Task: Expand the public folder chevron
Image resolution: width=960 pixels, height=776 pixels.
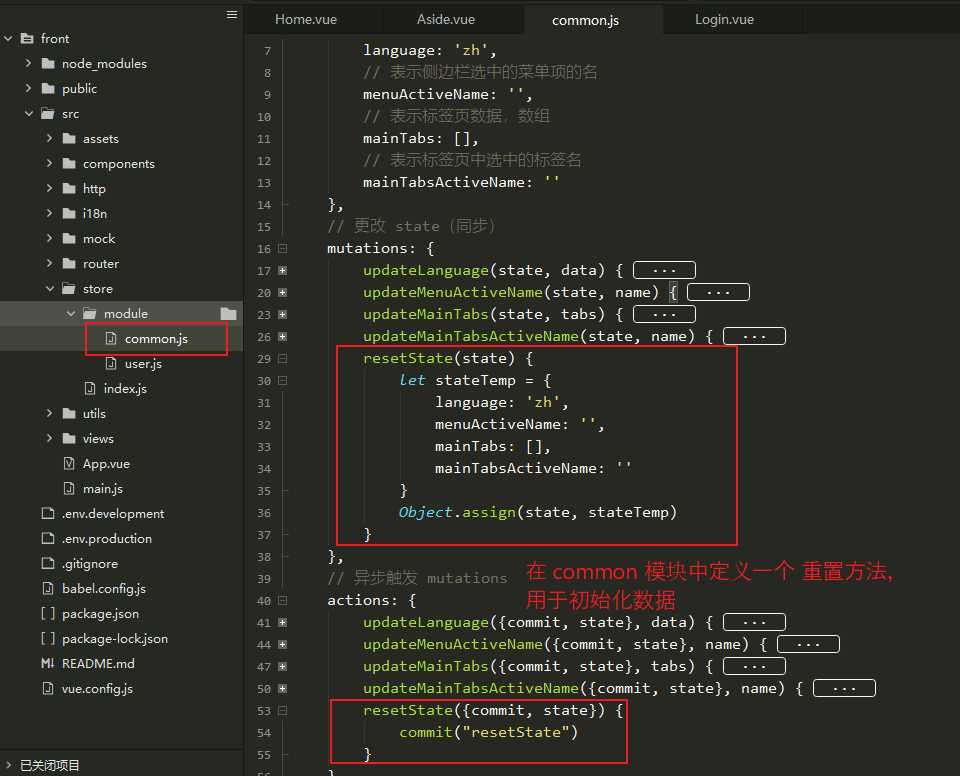Action: click(28, 88)
